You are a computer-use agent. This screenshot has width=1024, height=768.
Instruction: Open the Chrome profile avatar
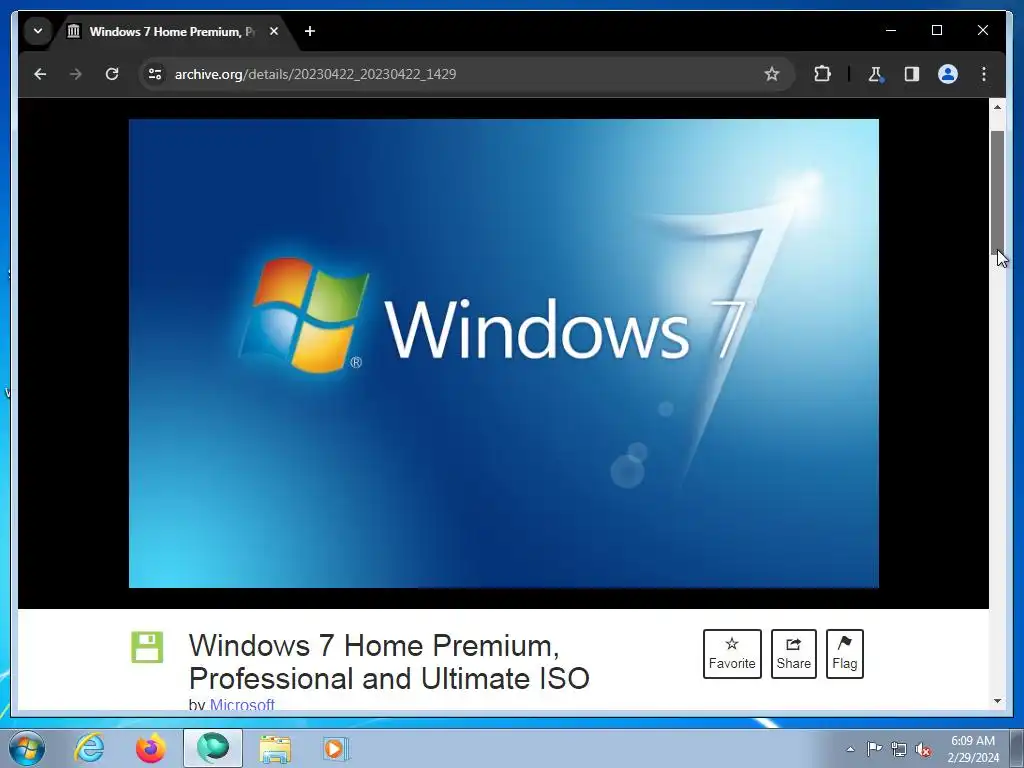[948, 74]
